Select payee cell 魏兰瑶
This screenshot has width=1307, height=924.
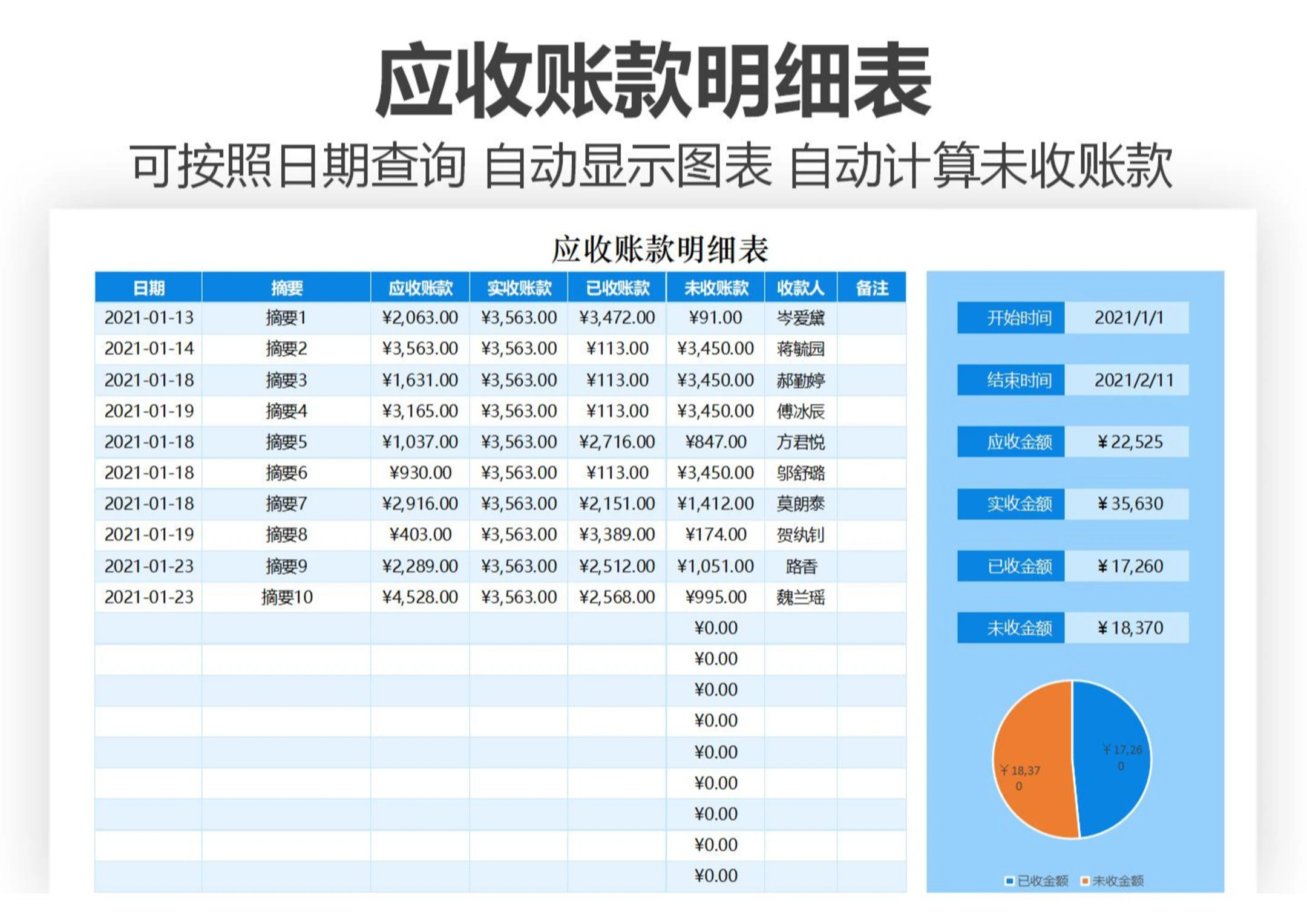pyautogui.click(x=801, y=597)
